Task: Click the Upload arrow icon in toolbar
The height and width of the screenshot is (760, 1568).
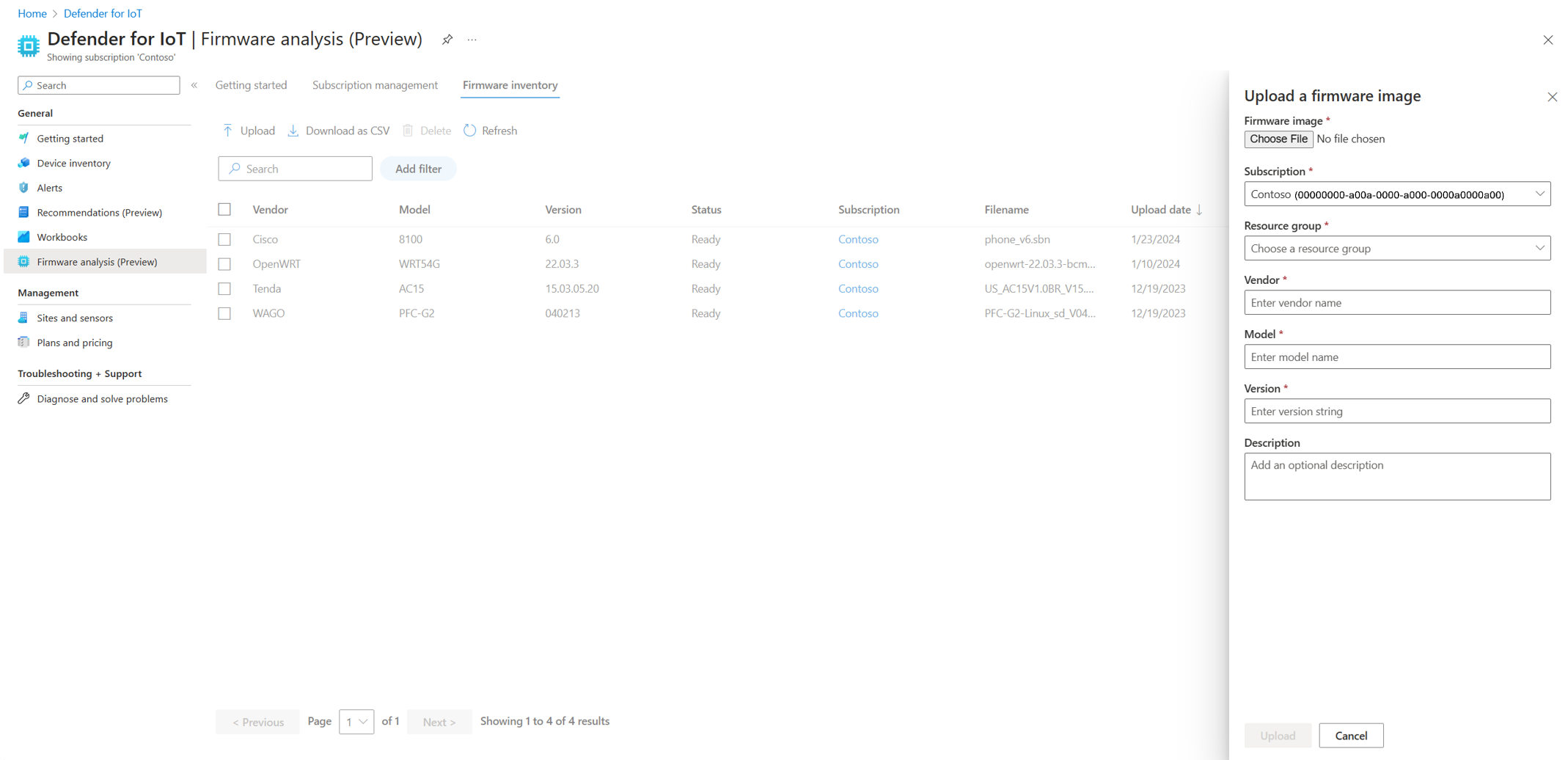Action: tap(228, 131)
